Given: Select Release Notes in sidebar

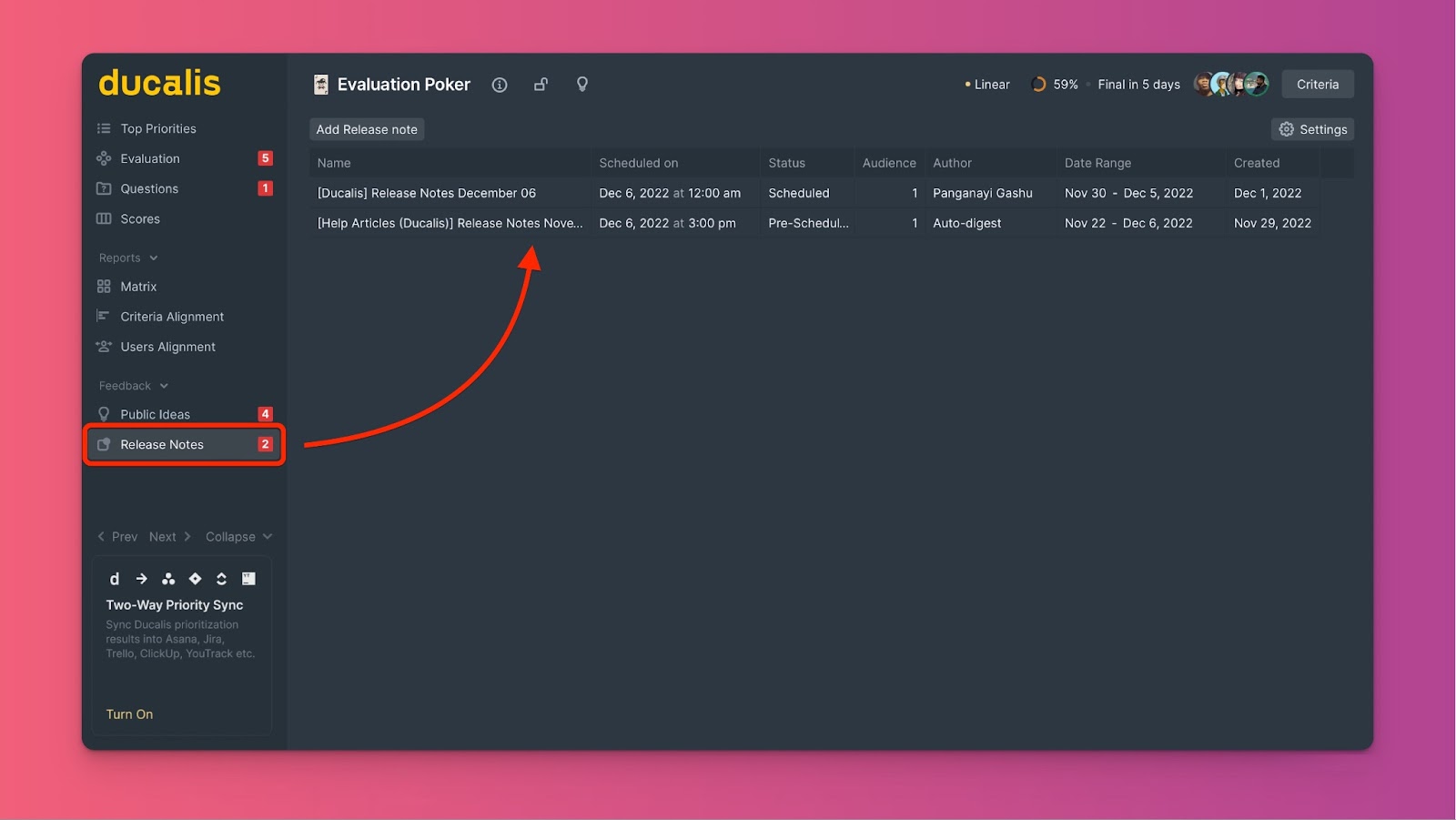Looking at the screenshot, I should pyautogui.click(x=184, y=444).
